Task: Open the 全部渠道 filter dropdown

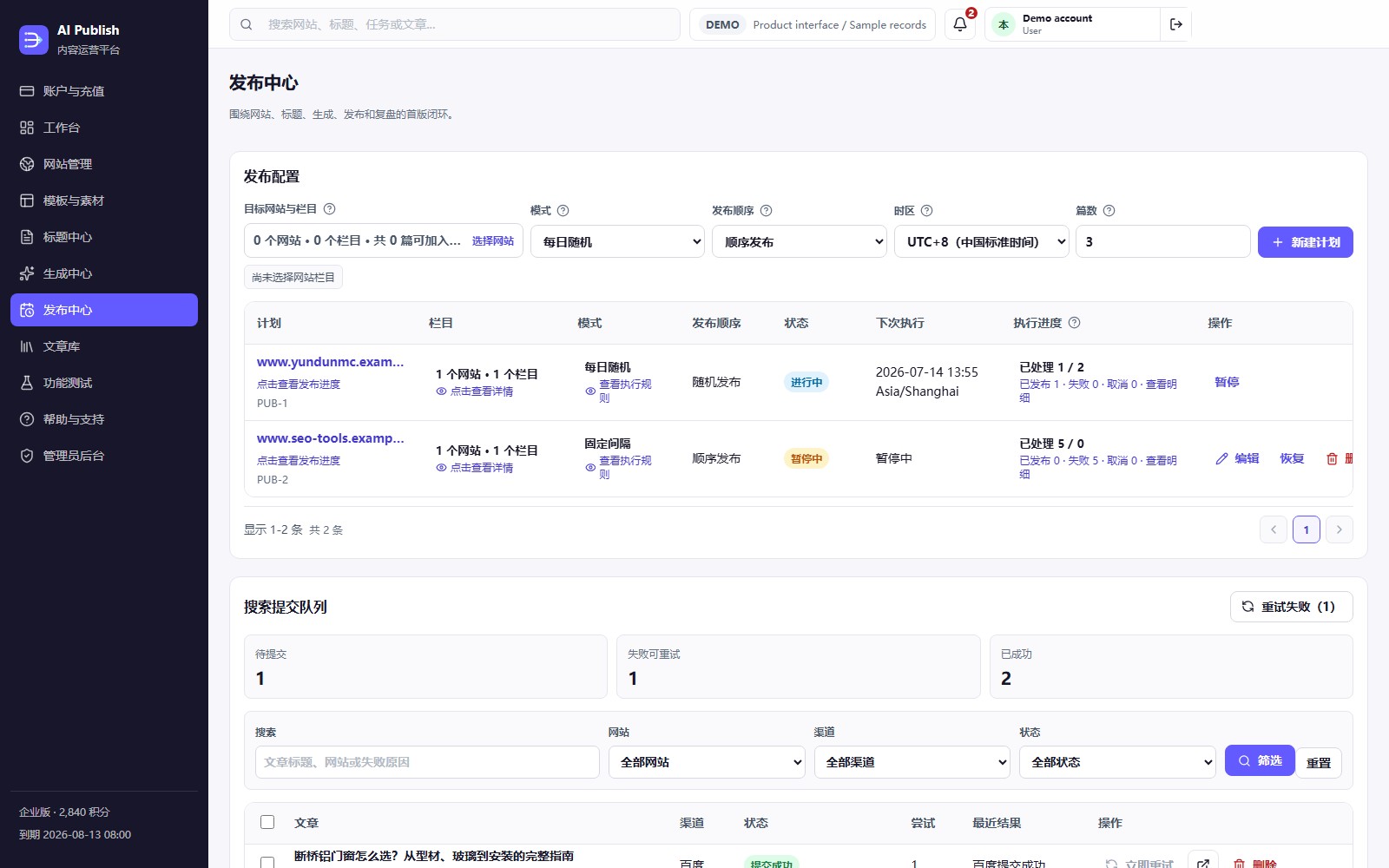Action: 912,762
